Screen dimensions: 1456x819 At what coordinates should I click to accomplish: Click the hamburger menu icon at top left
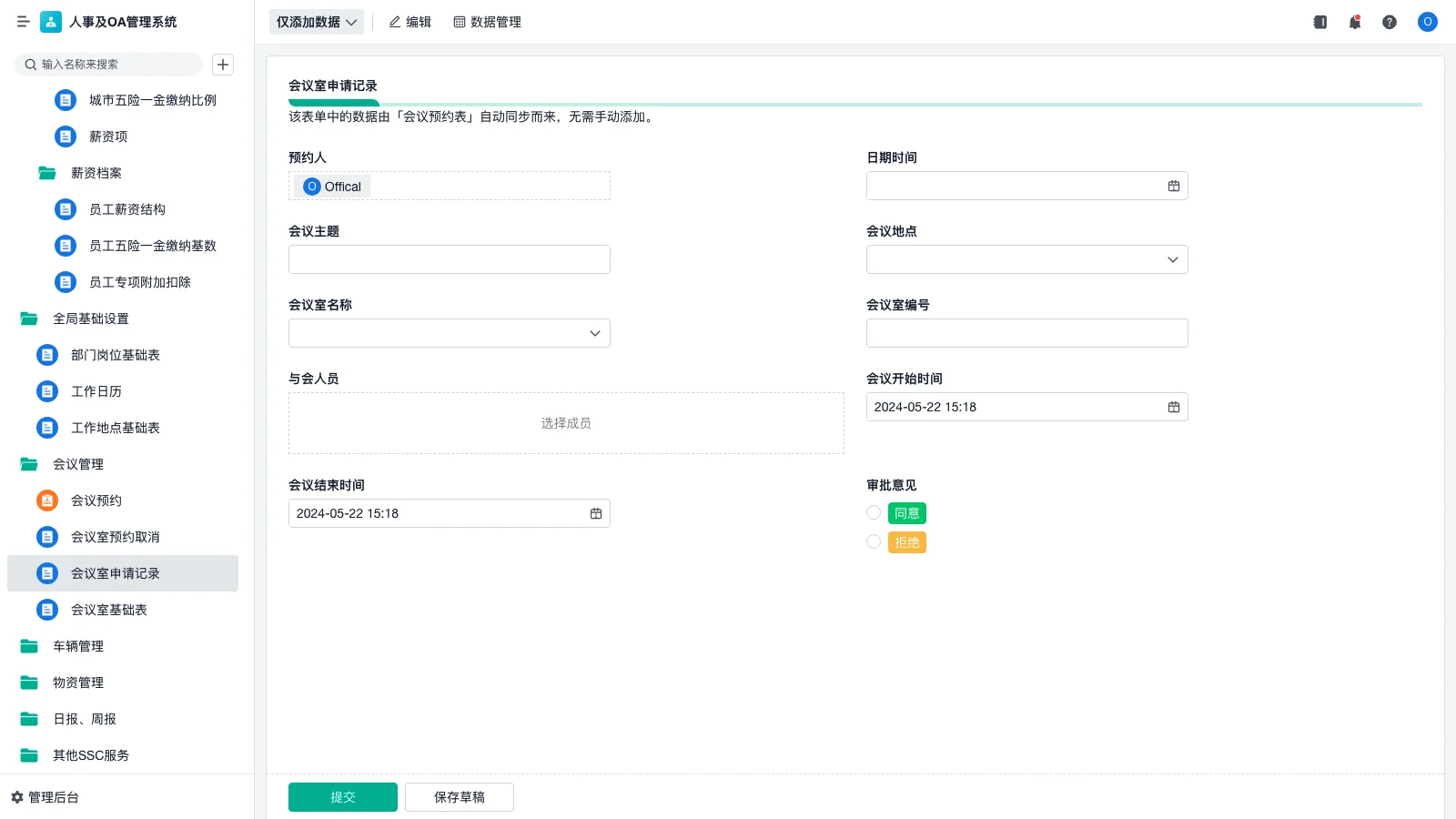coord(24,22)
